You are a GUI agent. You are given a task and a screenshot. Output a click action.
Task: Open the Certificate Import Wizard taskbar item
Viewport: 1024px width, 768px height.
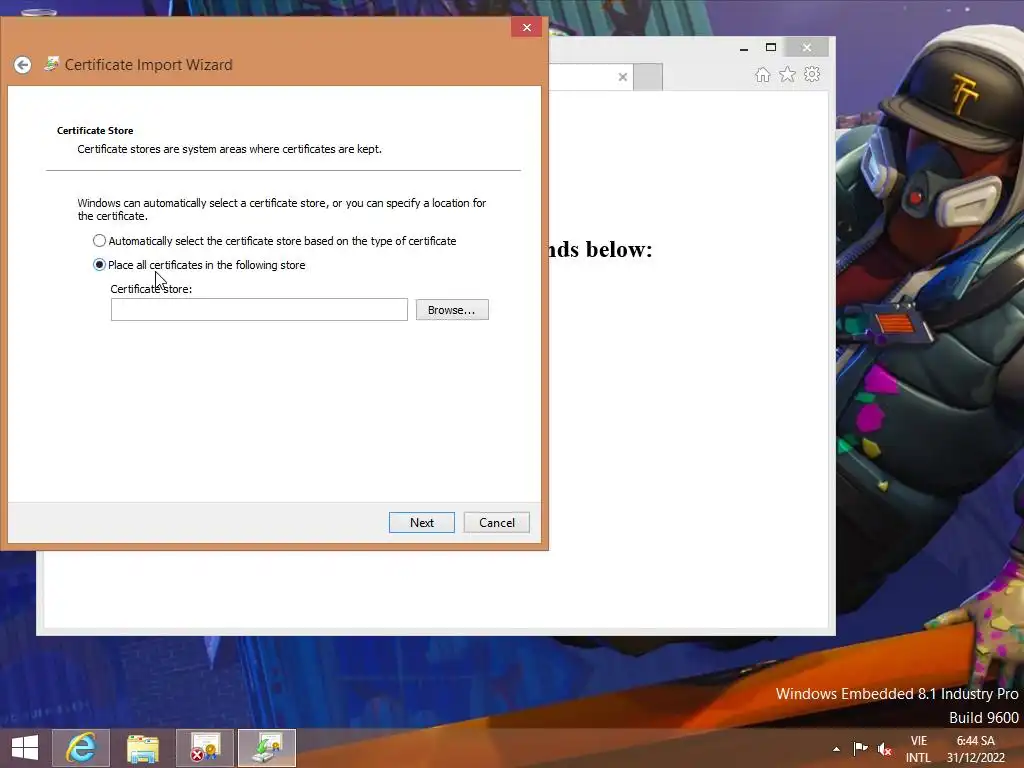coord(266,748)
